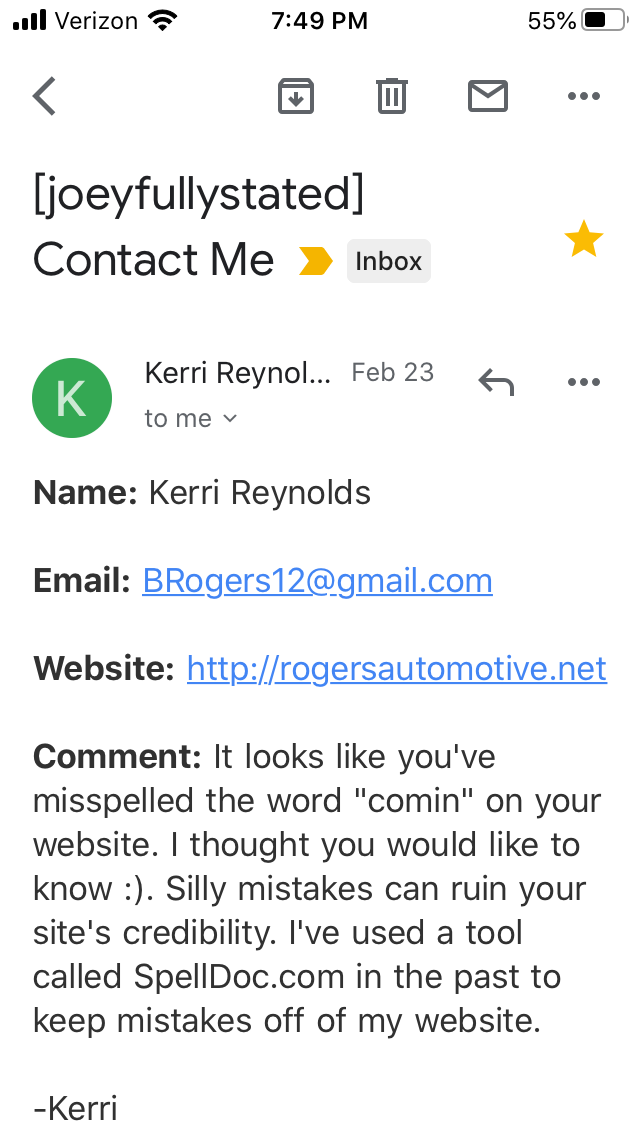
Task: Unstar this email
Action: [583, 240]
